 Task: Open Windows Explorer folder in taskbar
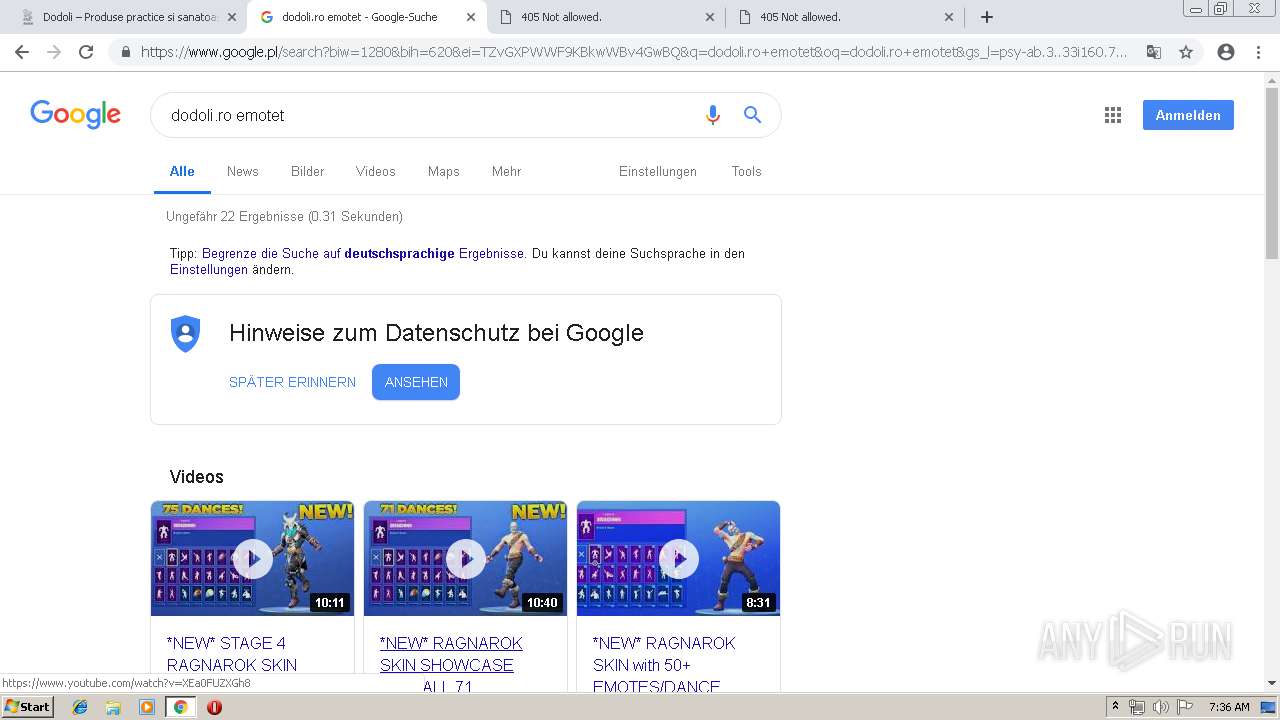[113, 707]
